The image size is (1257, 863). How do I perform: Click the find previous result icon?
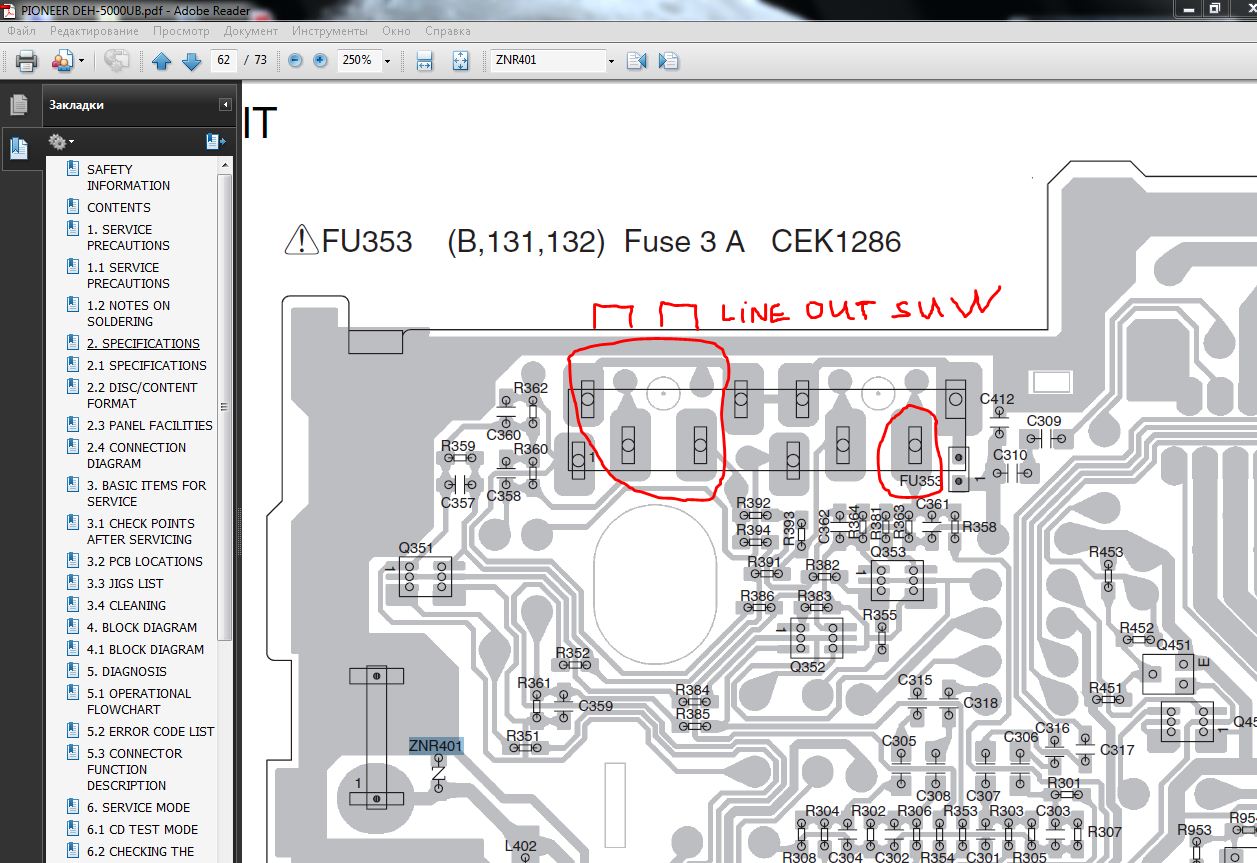[x=636, y=61]
